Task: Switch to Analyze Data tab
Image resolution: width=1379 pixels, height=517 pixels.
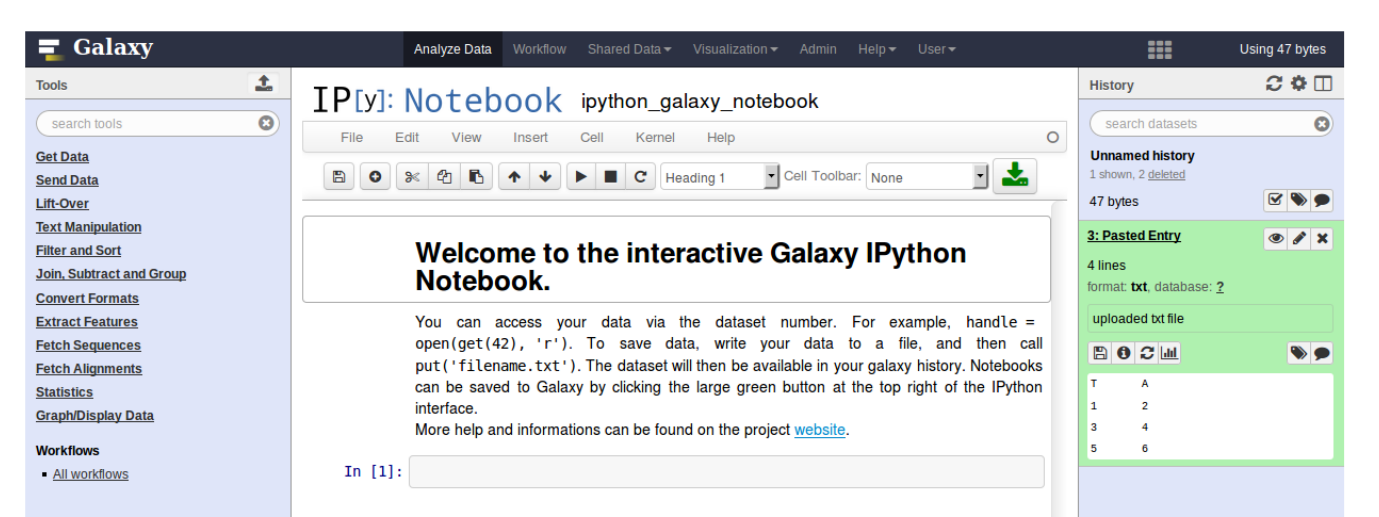Action: click(x=452, y=49)
